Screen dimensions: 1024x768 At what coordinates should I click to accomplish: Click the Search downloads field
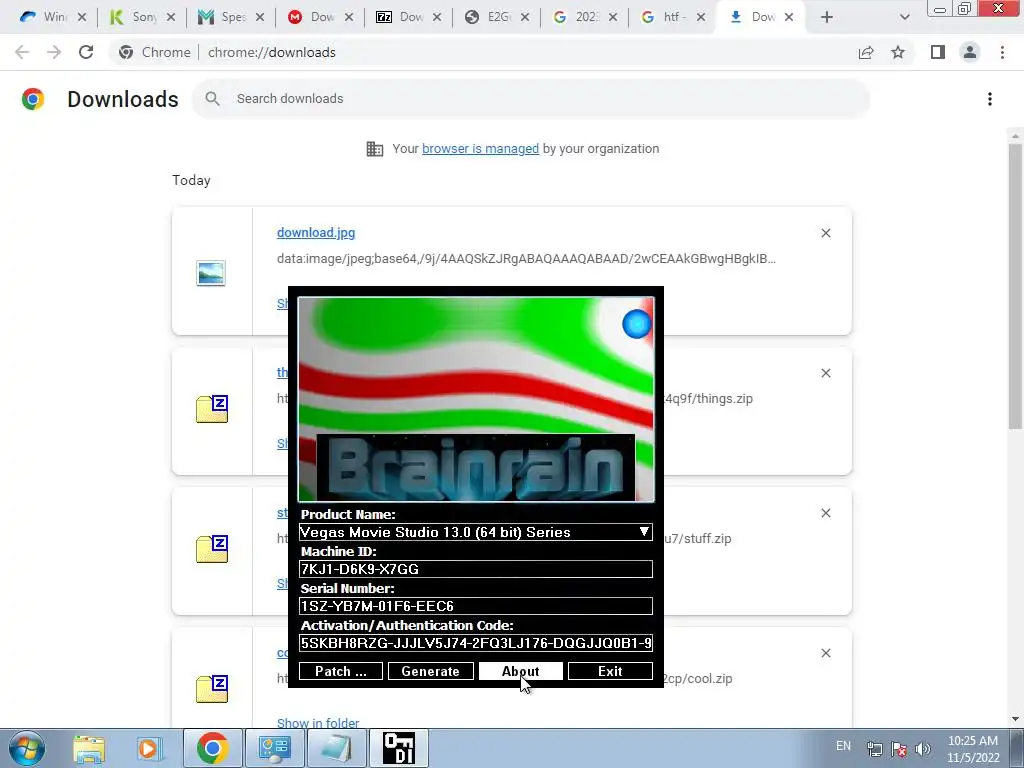(531, 99)
